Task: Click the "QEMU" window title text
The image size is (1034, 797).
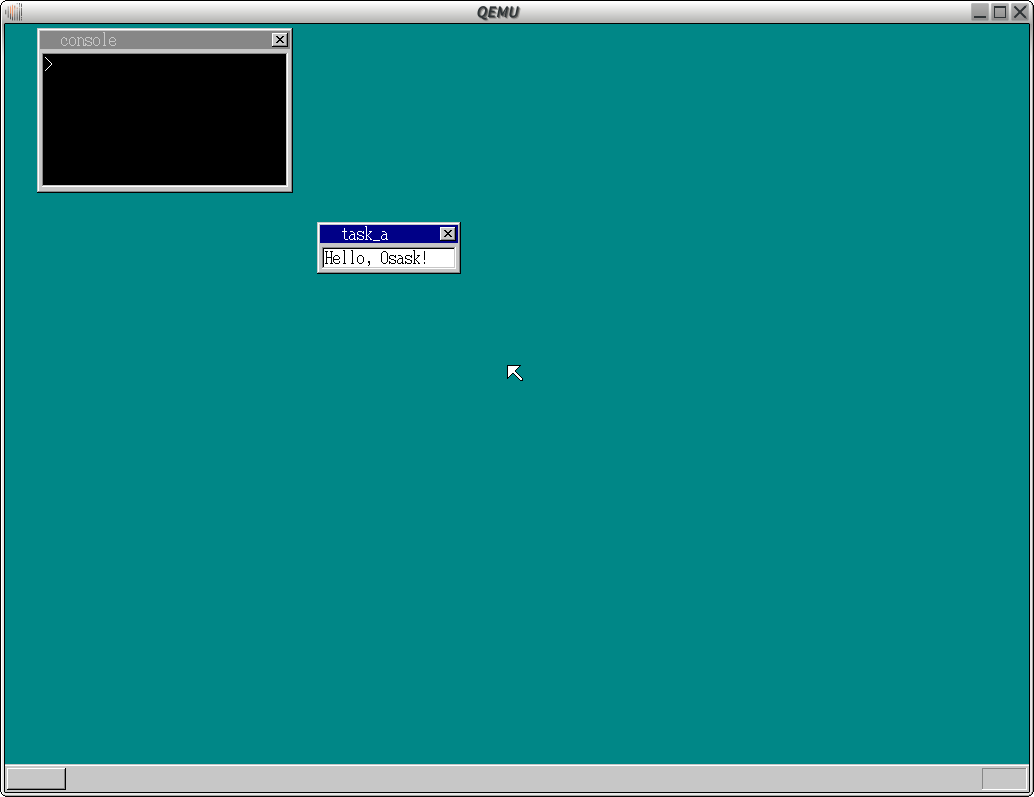Action: coord(498,13)
